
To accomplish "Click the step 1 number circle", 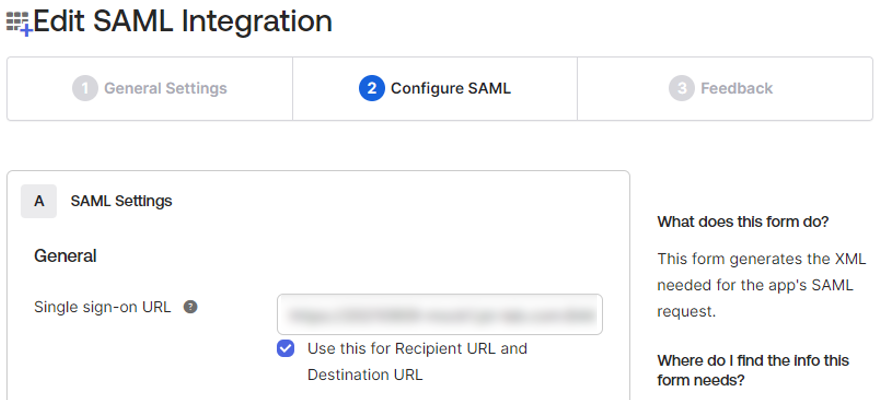I will tap(85, 88).
